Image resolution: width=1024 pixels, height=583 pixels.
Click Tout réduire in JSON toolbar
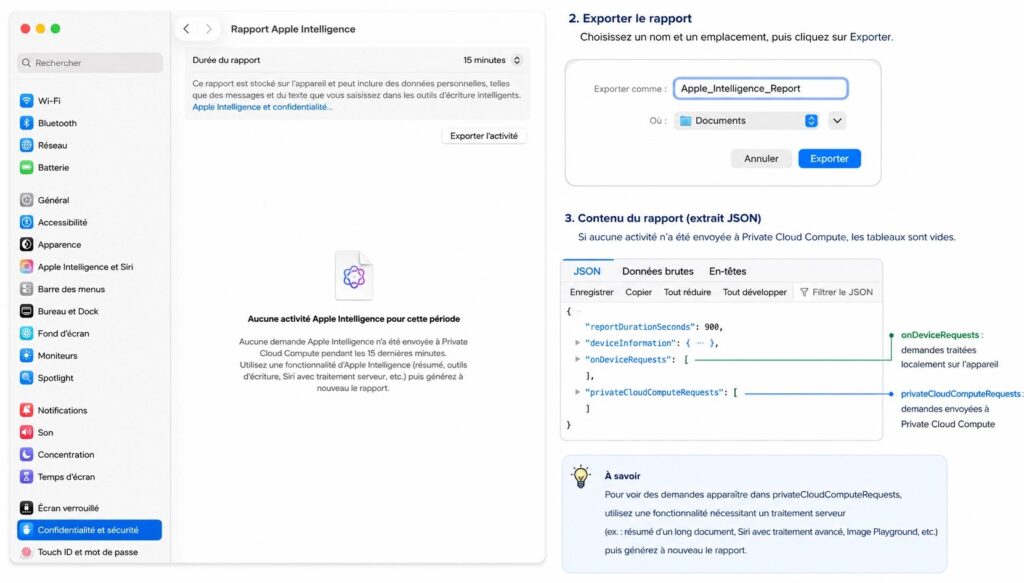(x=687, y=292)
